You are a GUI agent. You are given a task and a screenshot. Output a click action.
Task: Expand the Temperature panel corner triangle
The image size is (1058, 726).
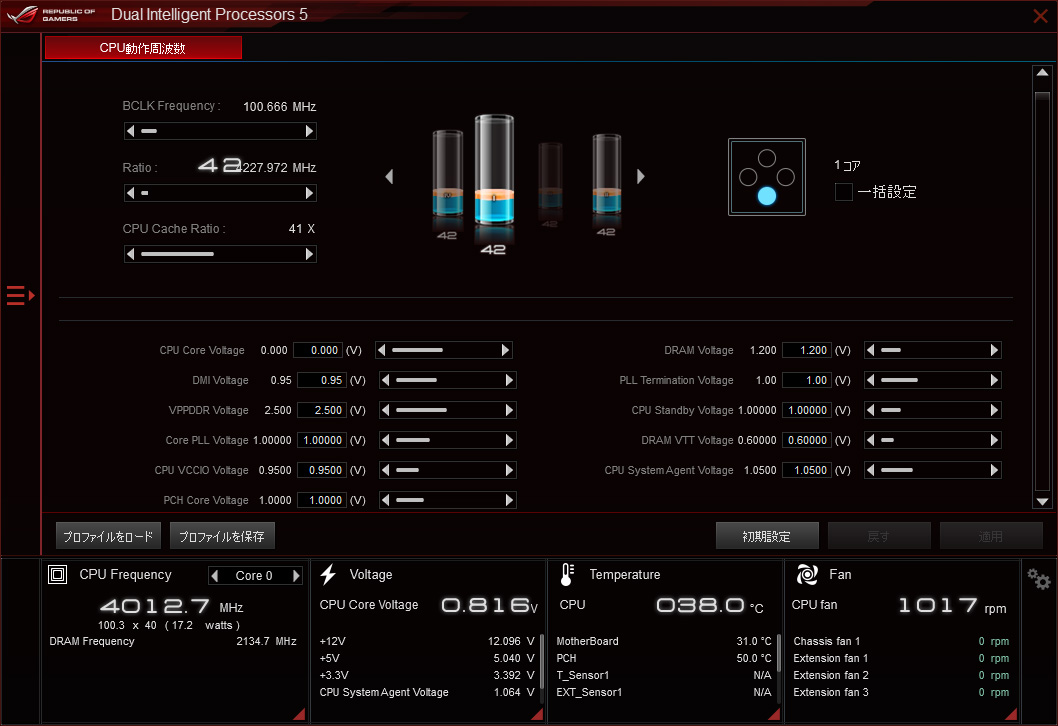tap(774, 714)
